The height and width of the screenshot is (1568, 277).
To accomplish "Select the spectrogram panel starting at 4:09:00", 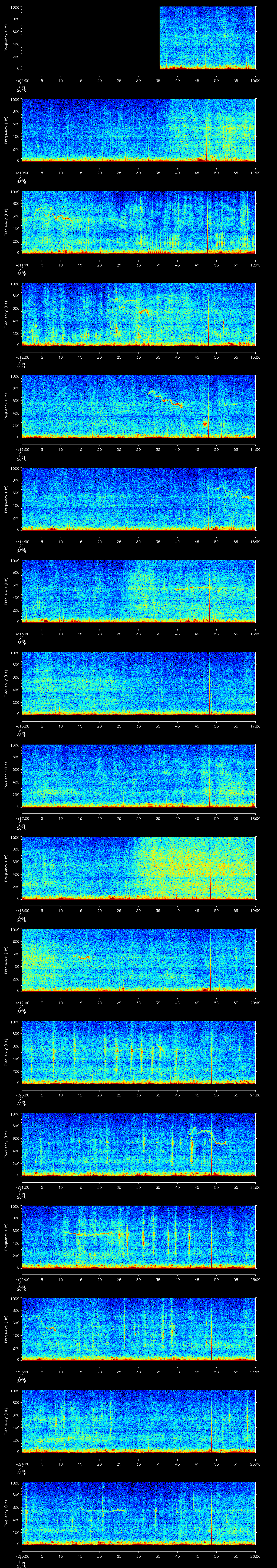I will tap(138, 38).
